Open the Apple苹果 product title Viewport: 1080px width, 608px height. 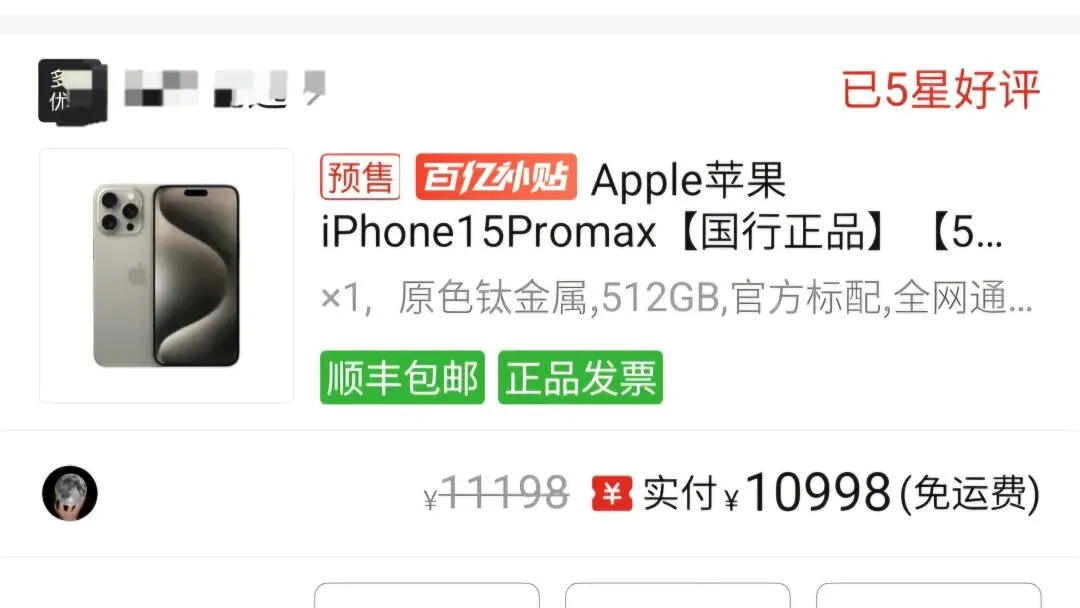688,180
